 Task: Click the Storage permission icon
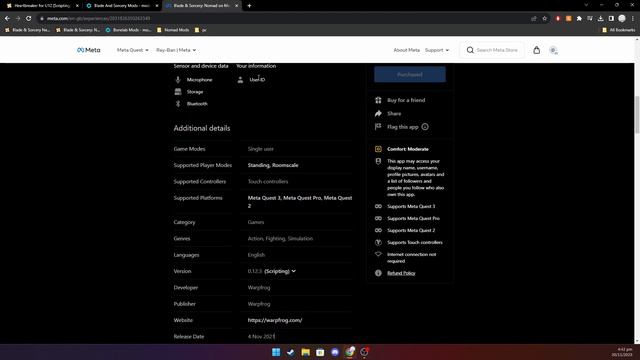tap(178, 92)
